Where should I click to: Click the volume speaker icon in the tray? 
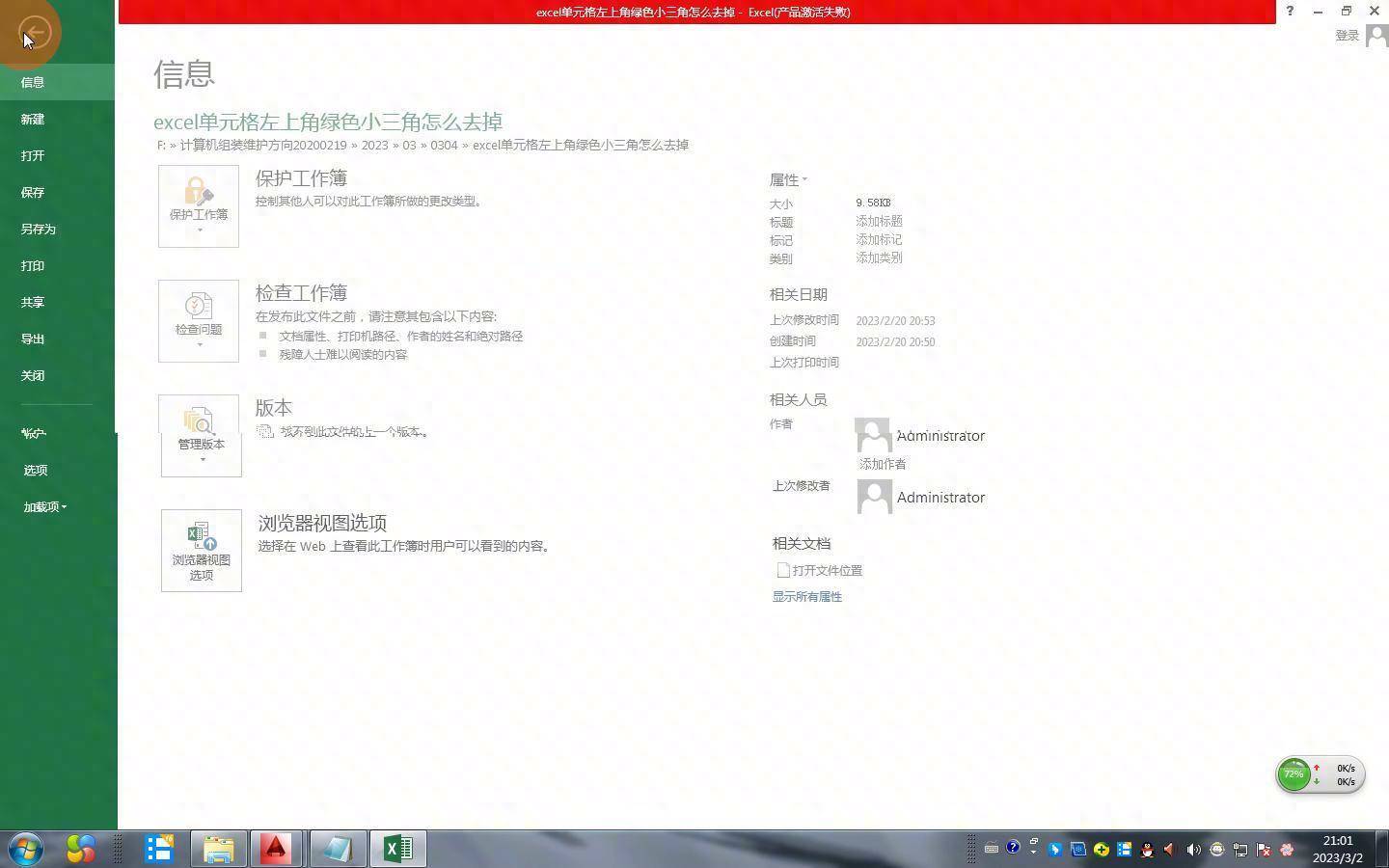(x=1193, y=850)
